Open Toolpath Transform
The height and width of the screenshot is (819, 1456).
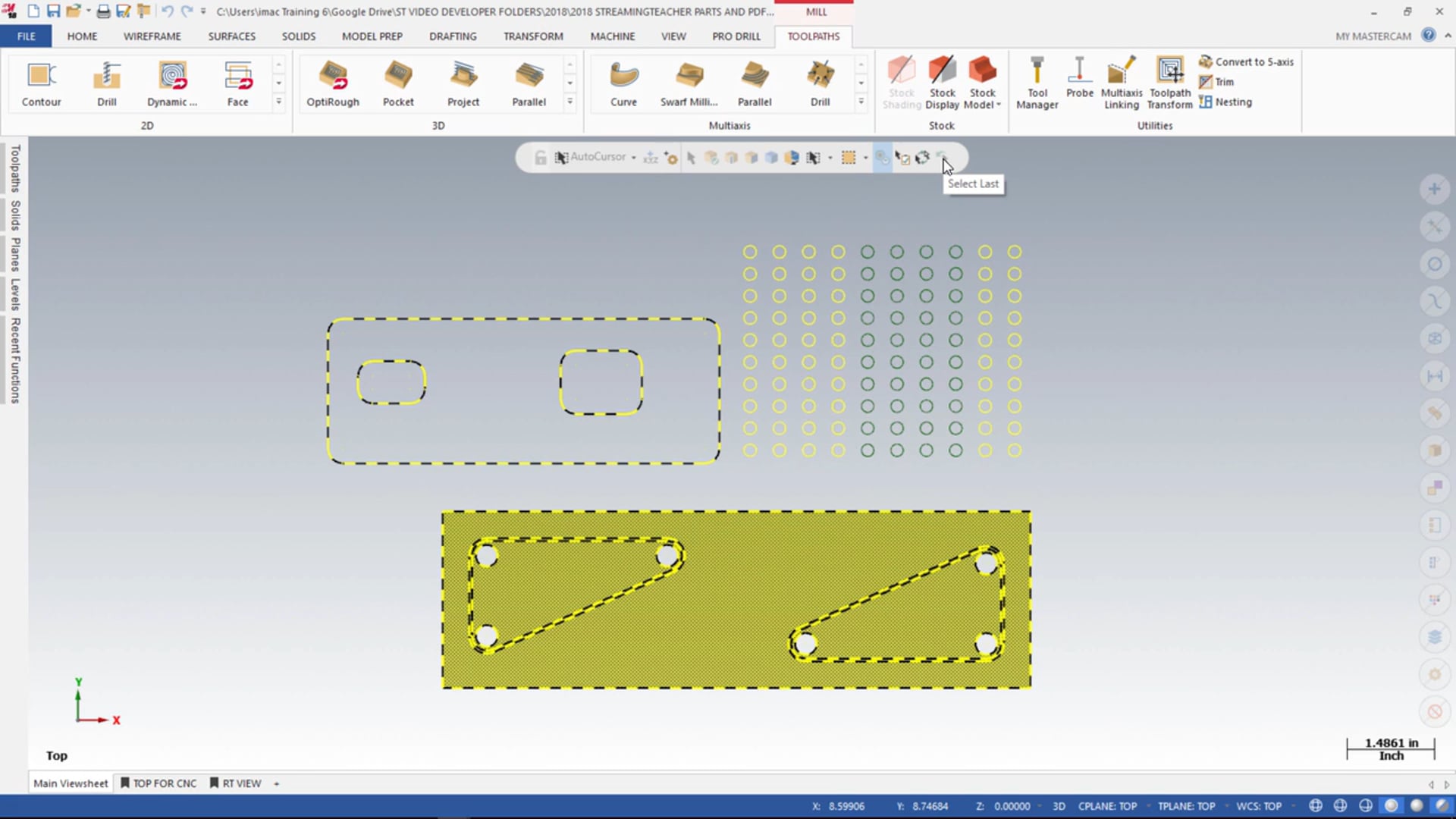(x=1170, y=83)
